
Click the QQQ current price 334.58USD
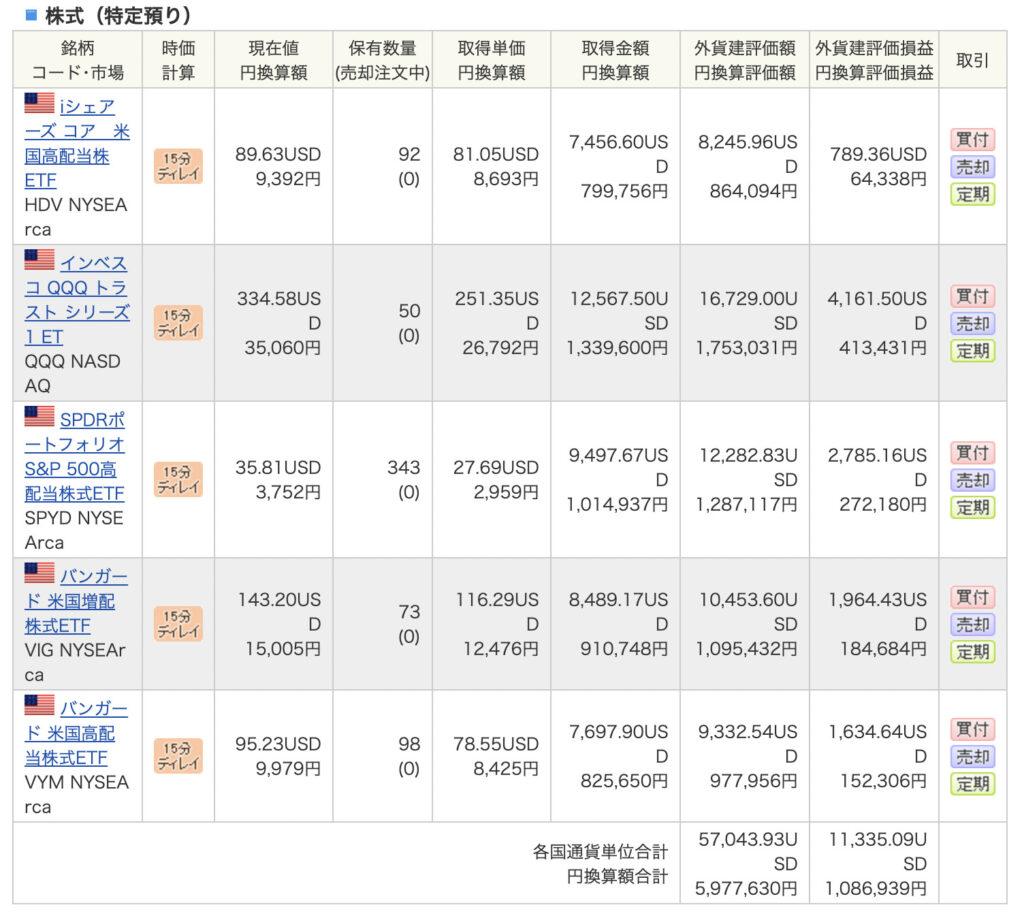pos(279,311)
